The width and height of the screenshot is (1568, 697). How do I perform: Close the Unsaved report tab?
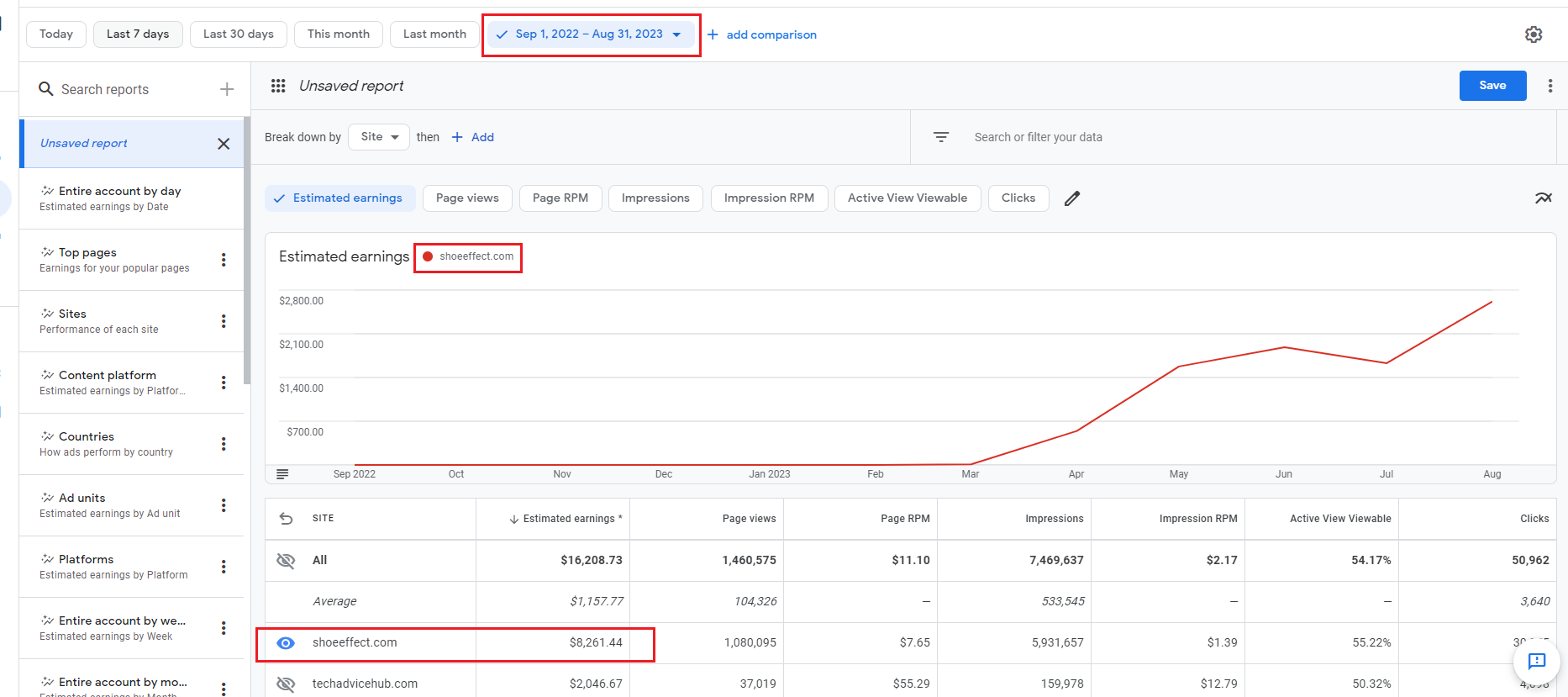224,144
